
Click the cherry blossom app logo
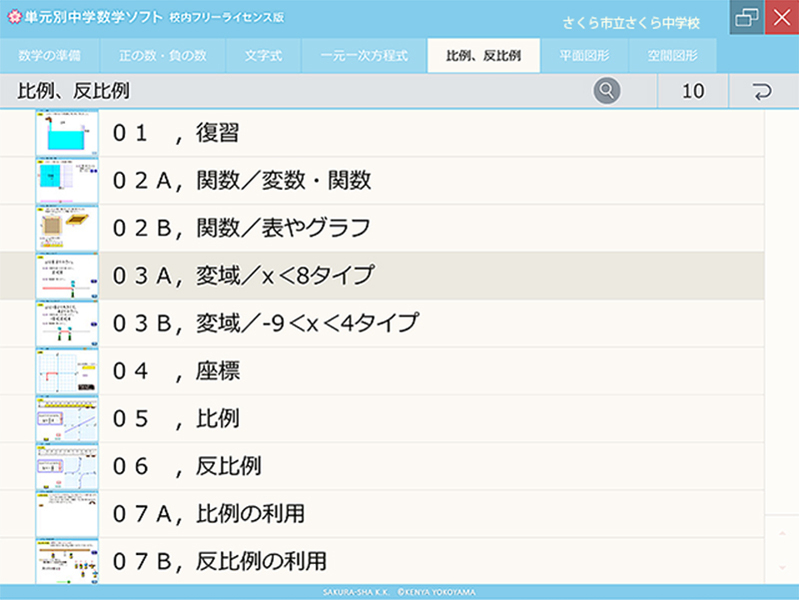13,19
